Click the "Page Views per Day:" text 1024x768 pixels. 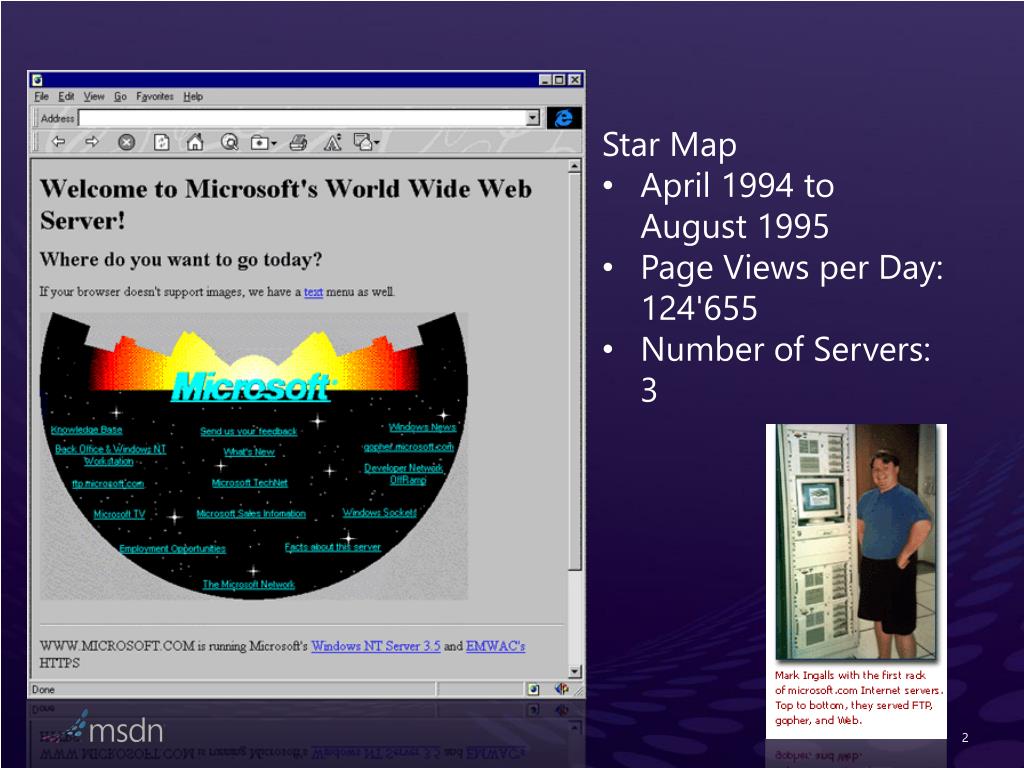792,268
